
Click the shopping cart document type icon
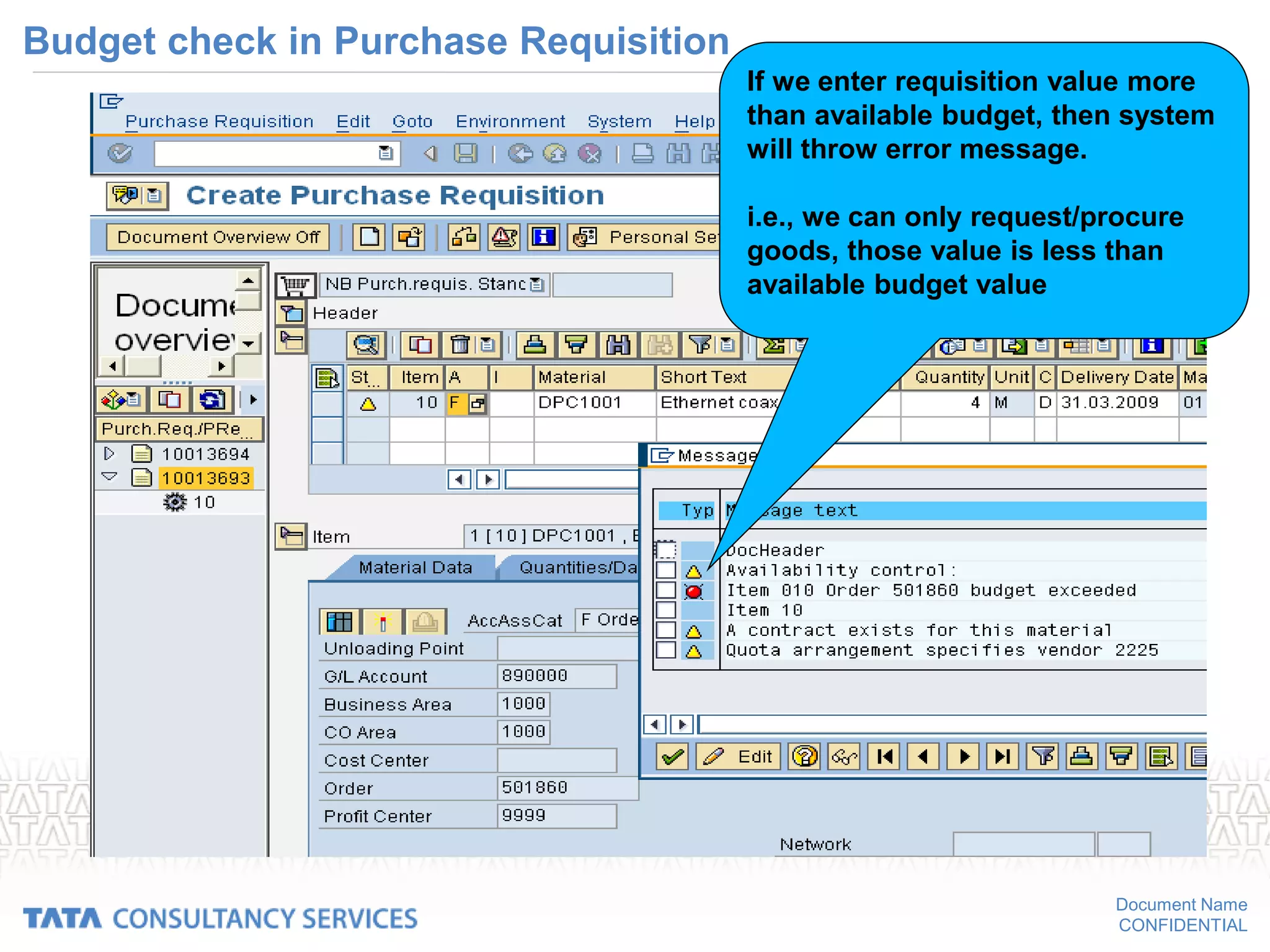[295, 285]
